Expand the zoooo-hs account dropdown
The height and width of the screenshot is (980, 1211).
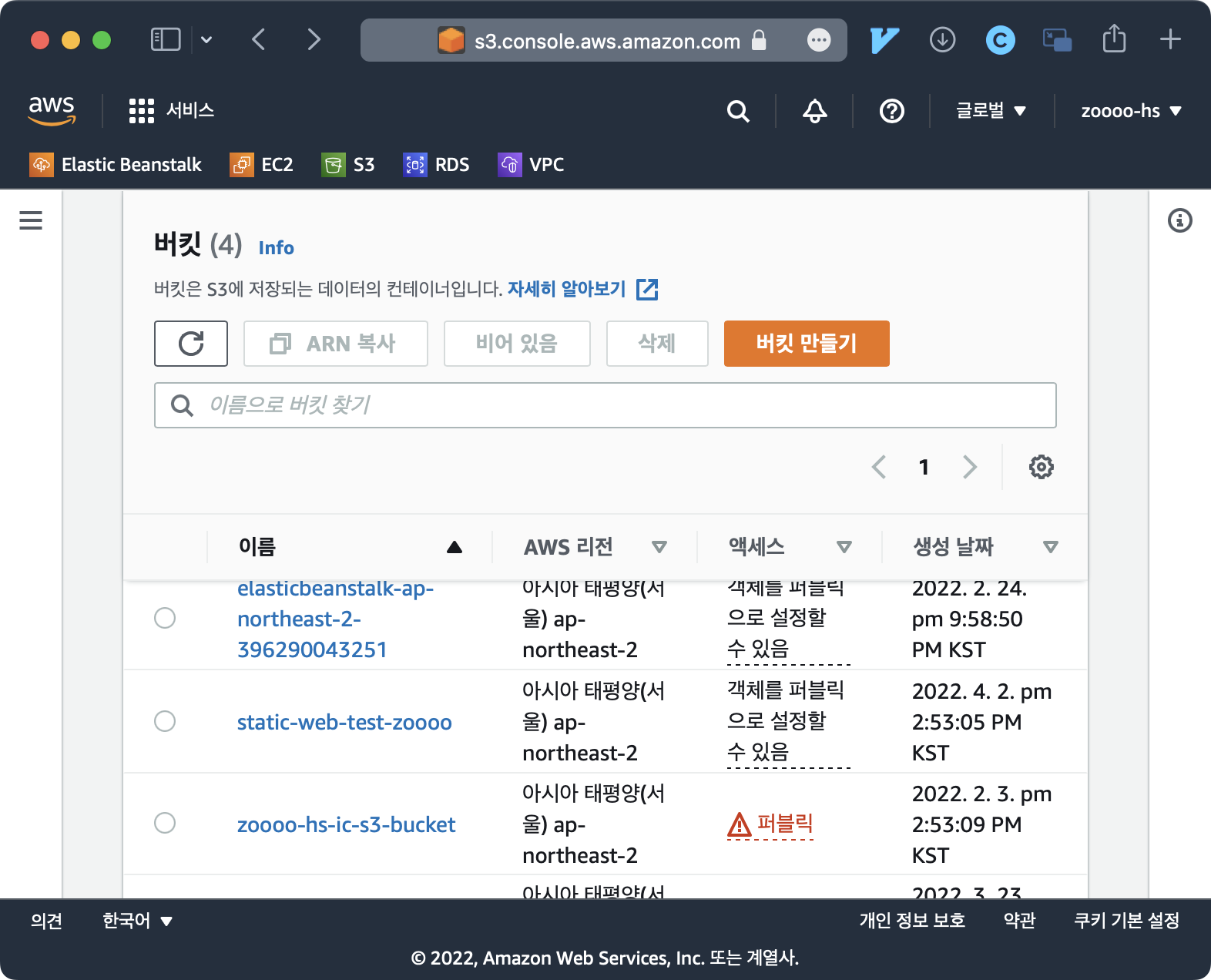(1131, 111)
